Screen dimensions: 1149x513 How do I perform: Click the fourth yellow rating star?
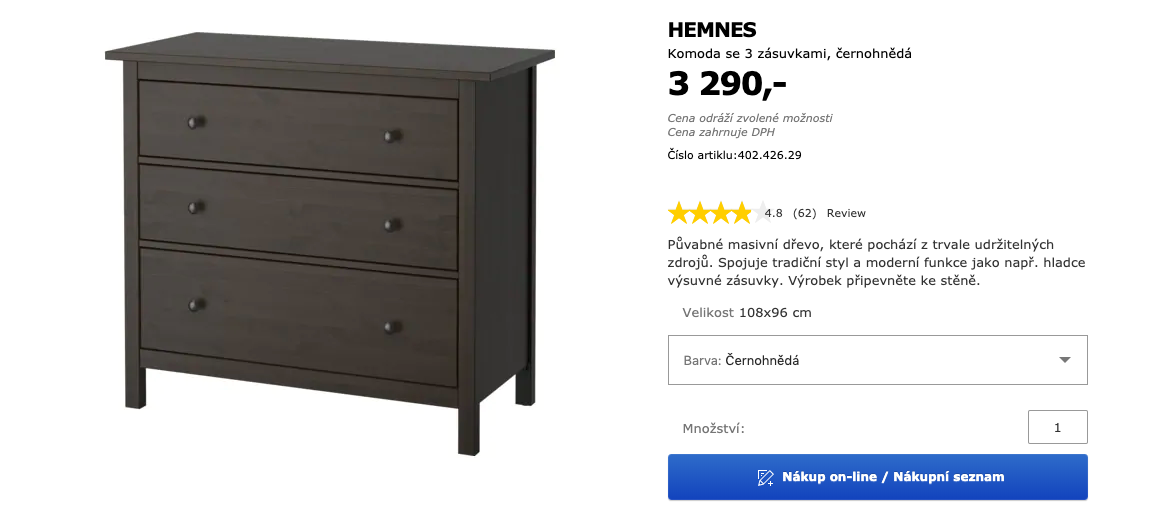742,213
